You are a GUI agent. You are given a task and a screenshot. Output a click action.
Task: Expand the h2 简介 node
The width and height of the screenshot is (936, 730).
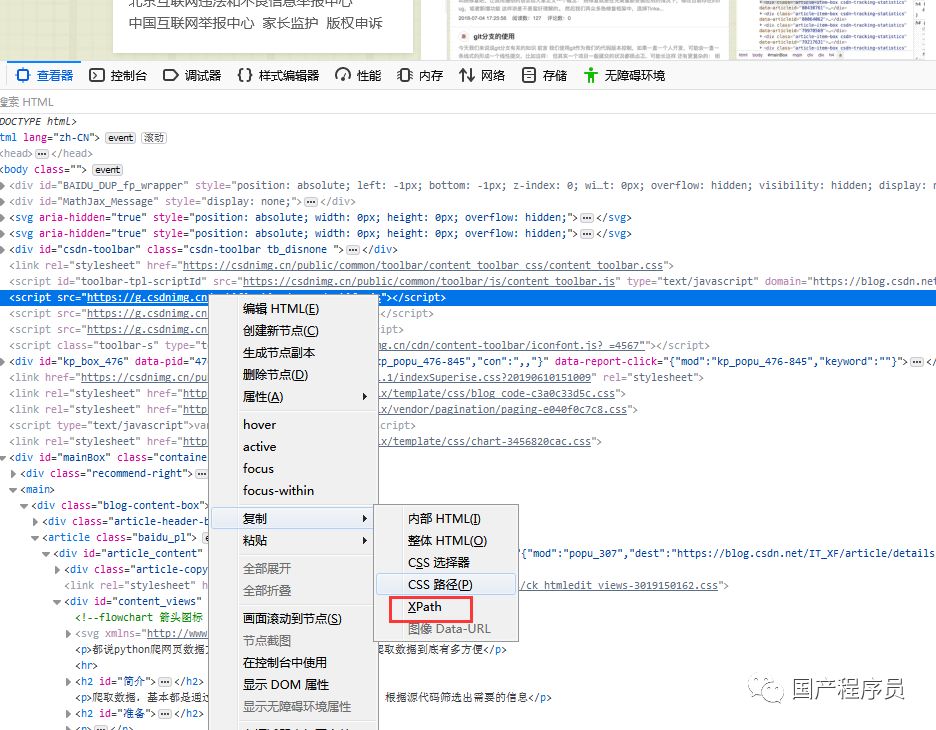[69, 682]
